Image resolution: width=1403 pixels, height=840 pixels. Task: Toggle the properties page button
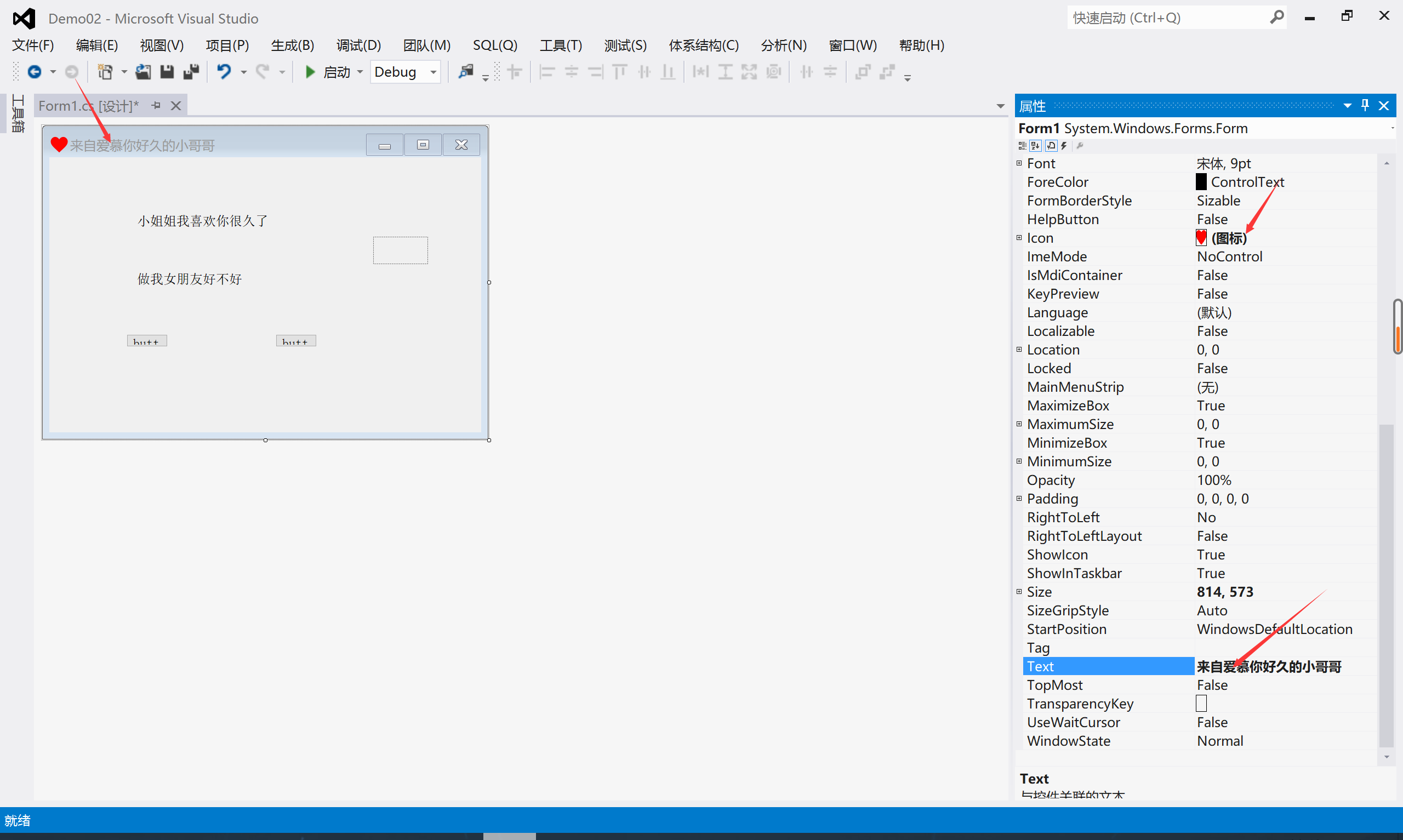click(1051, 145)
